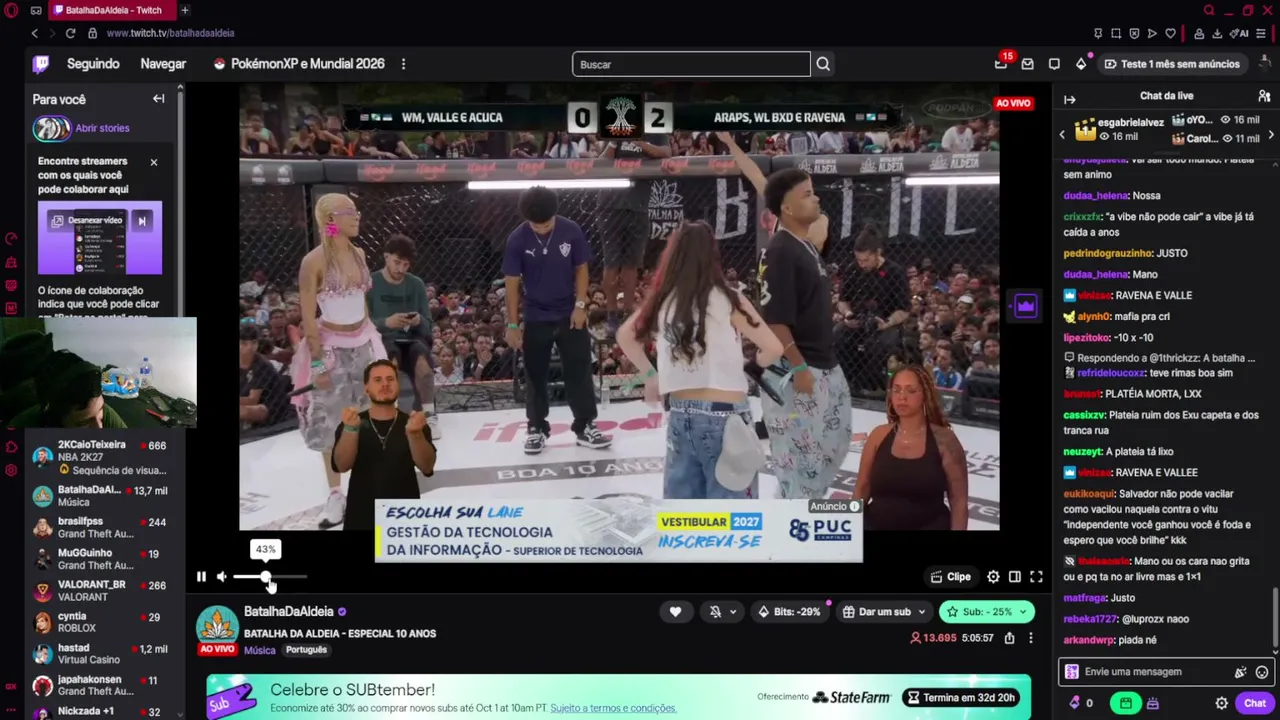The height and width of the screenshot is (720, 1280).
Task: Open the chat community members icon
Action: (x=1264, y=96)
